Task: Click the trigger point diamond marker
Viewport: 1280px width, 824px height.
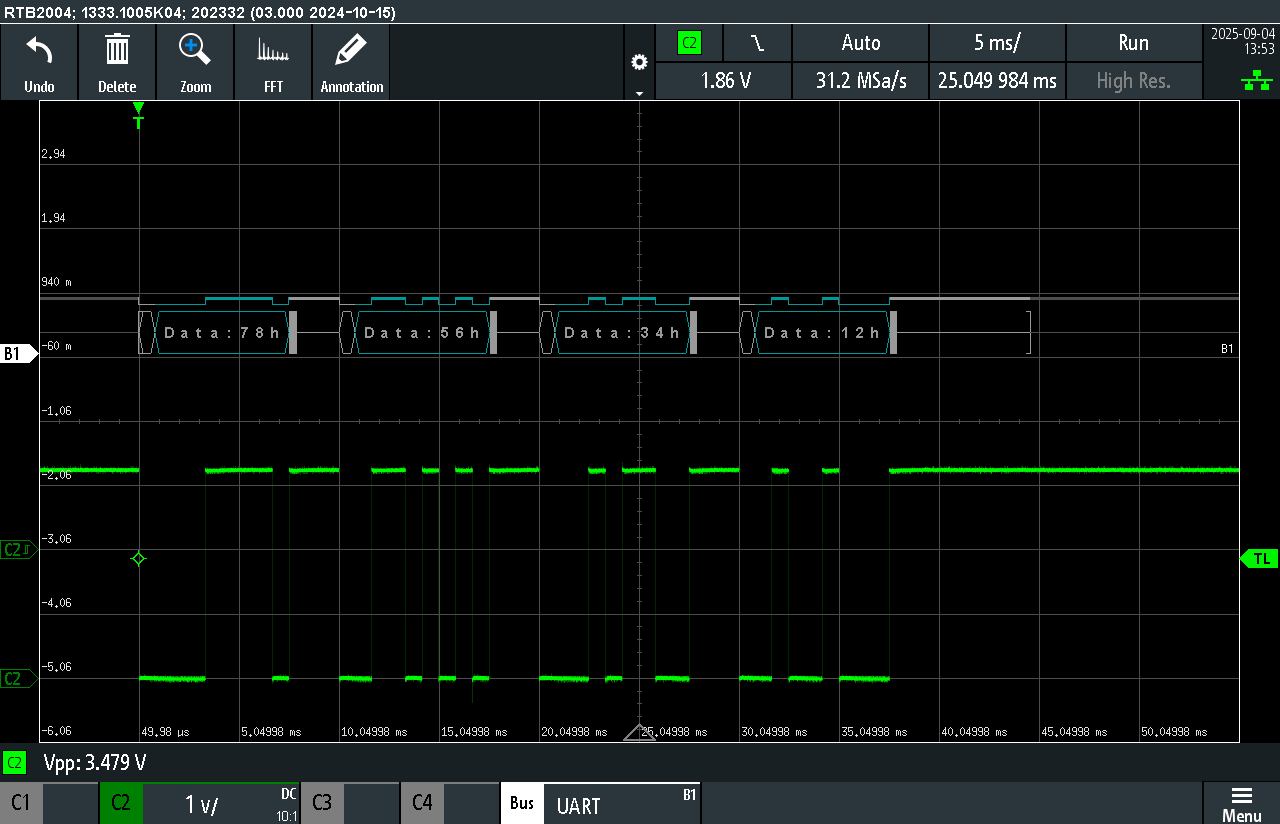Action: 139,559
